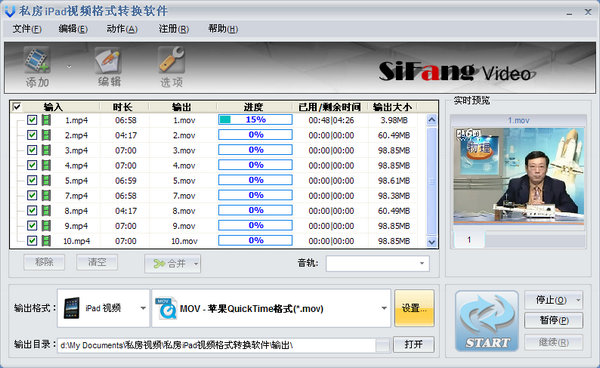This screenshot has width=600, height=368.
Task: Click the big START convert button
Action: pyautogui.click(x=486, y=321)
